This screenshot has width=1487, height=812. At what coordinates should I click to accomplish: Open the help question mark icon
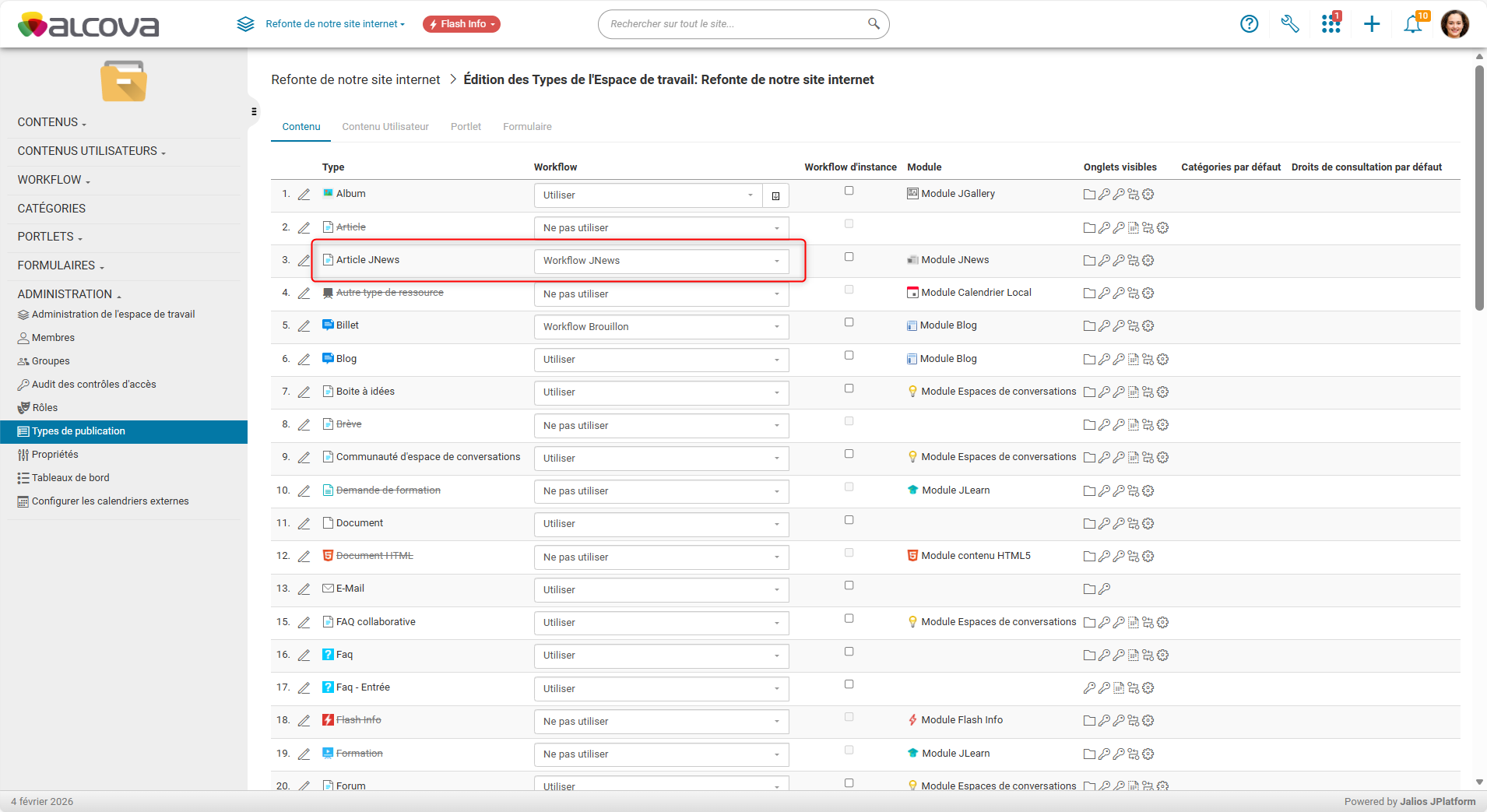point(1249,24)
